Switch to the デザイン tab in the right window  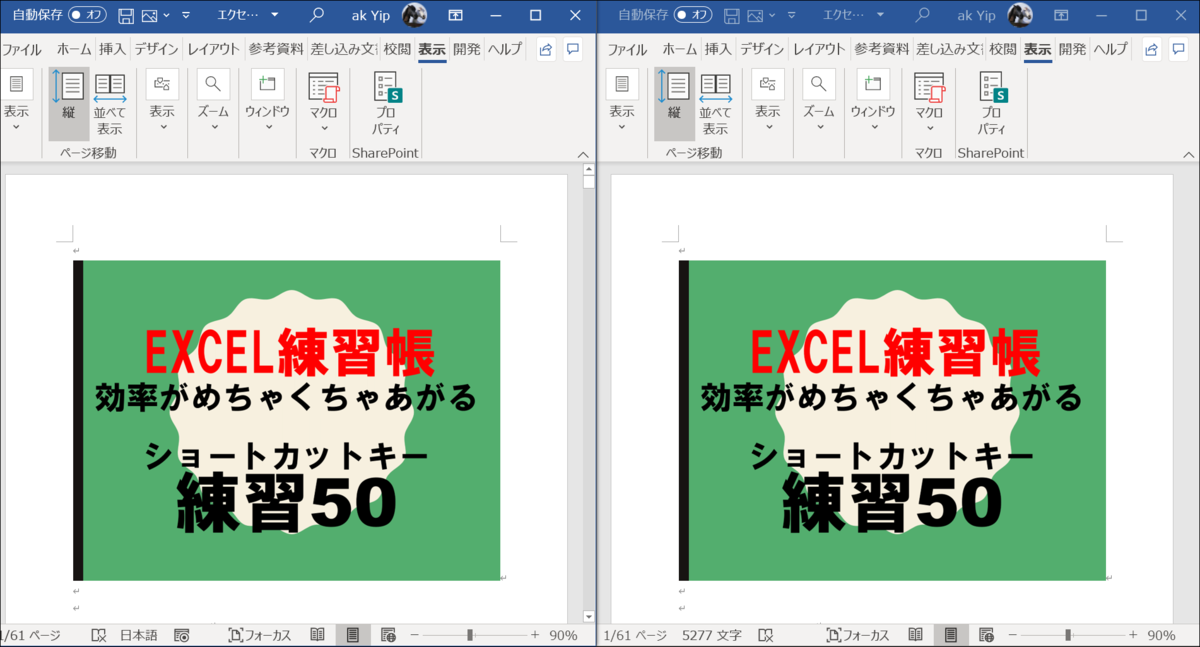(x=760, y=49)
